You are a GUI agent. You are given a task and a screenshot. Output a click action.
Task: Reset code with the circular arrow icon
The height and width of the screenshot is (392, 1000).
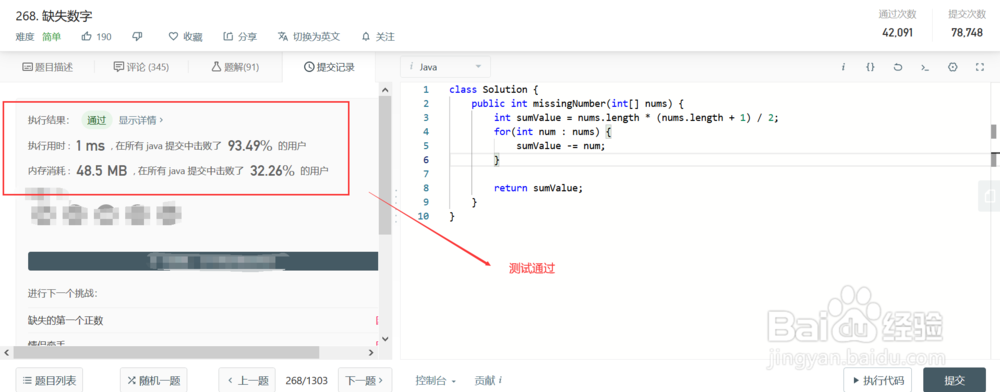897,67
